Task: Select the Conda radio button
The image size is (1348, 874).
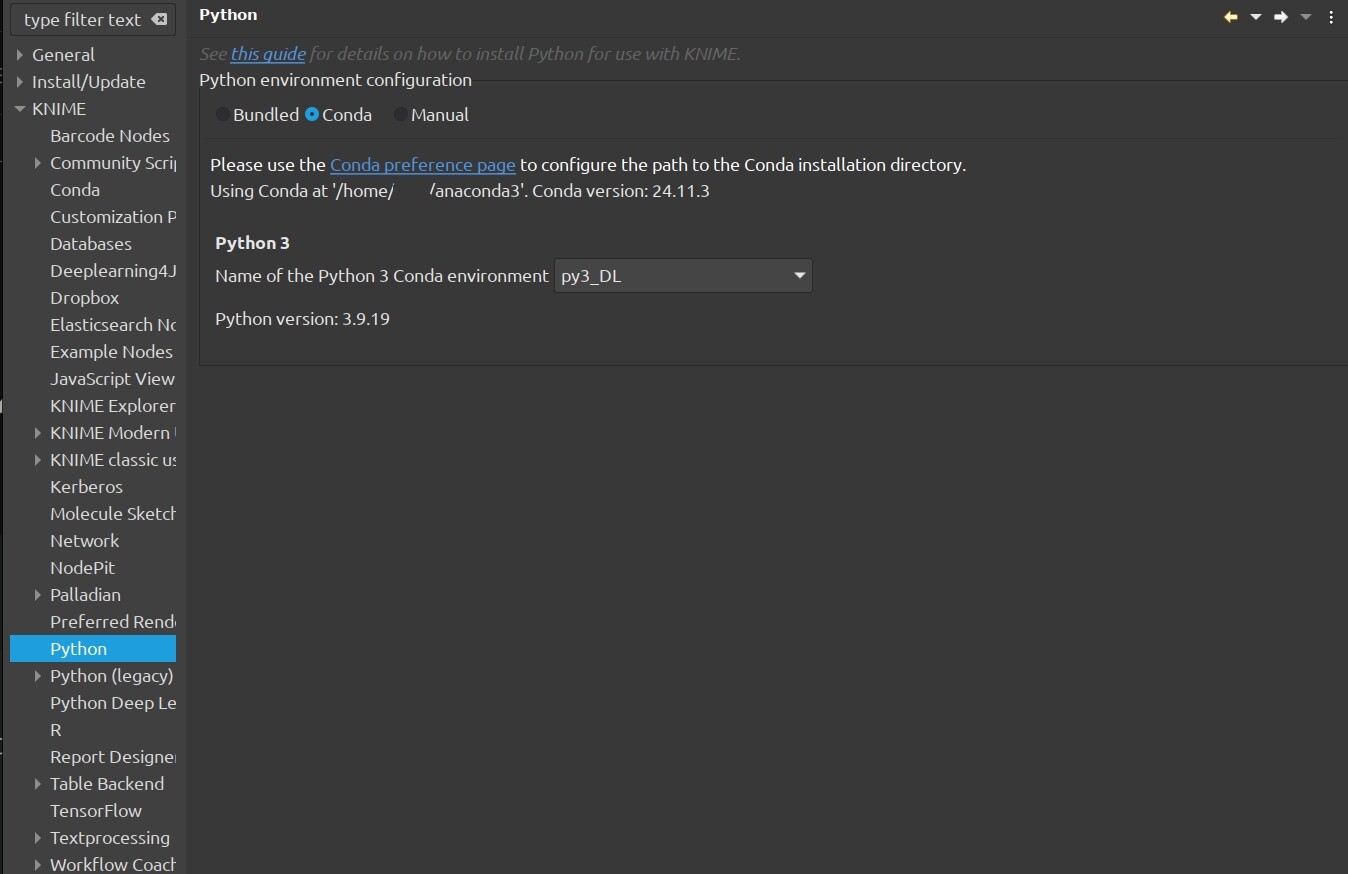Action: [x=312, y=115]
